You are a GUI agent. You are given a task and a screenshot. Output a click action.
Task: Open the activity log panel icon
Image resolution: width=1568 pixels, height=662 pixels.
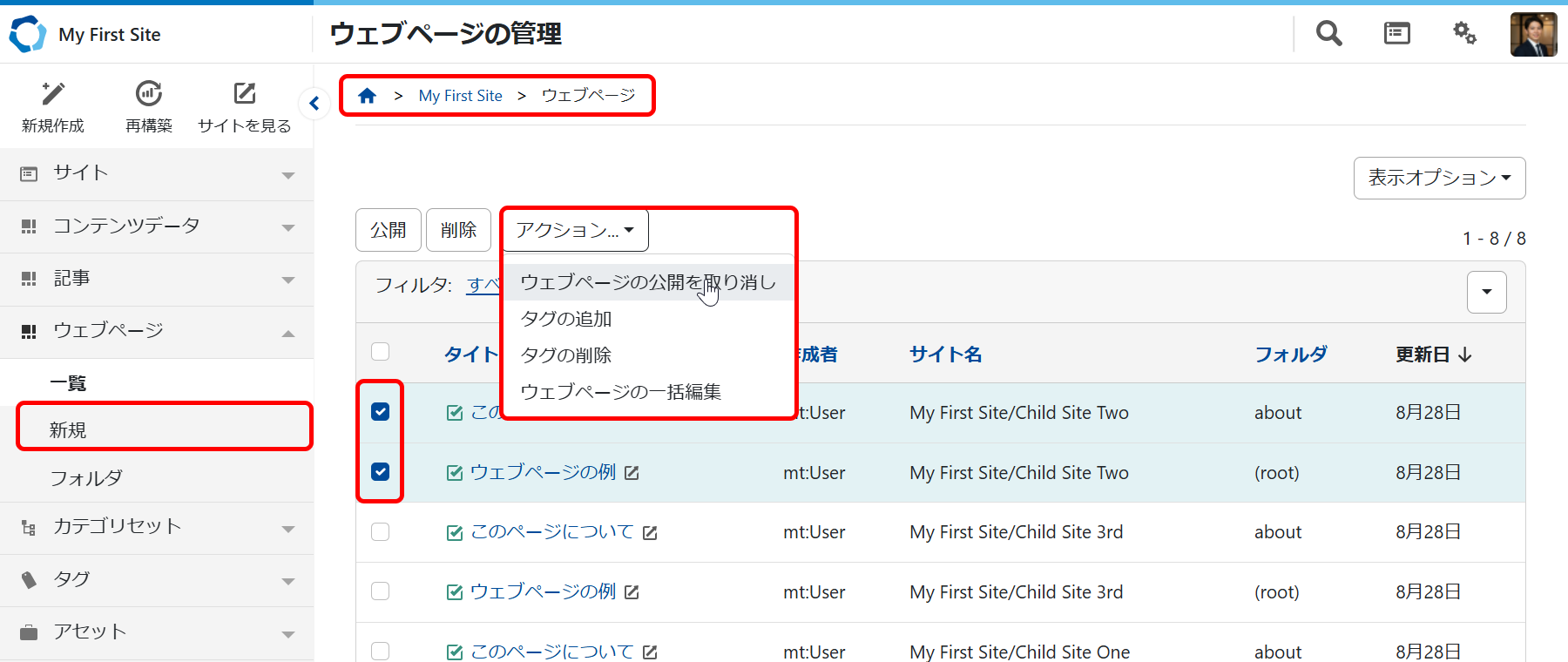click(x=1396, y=34)
